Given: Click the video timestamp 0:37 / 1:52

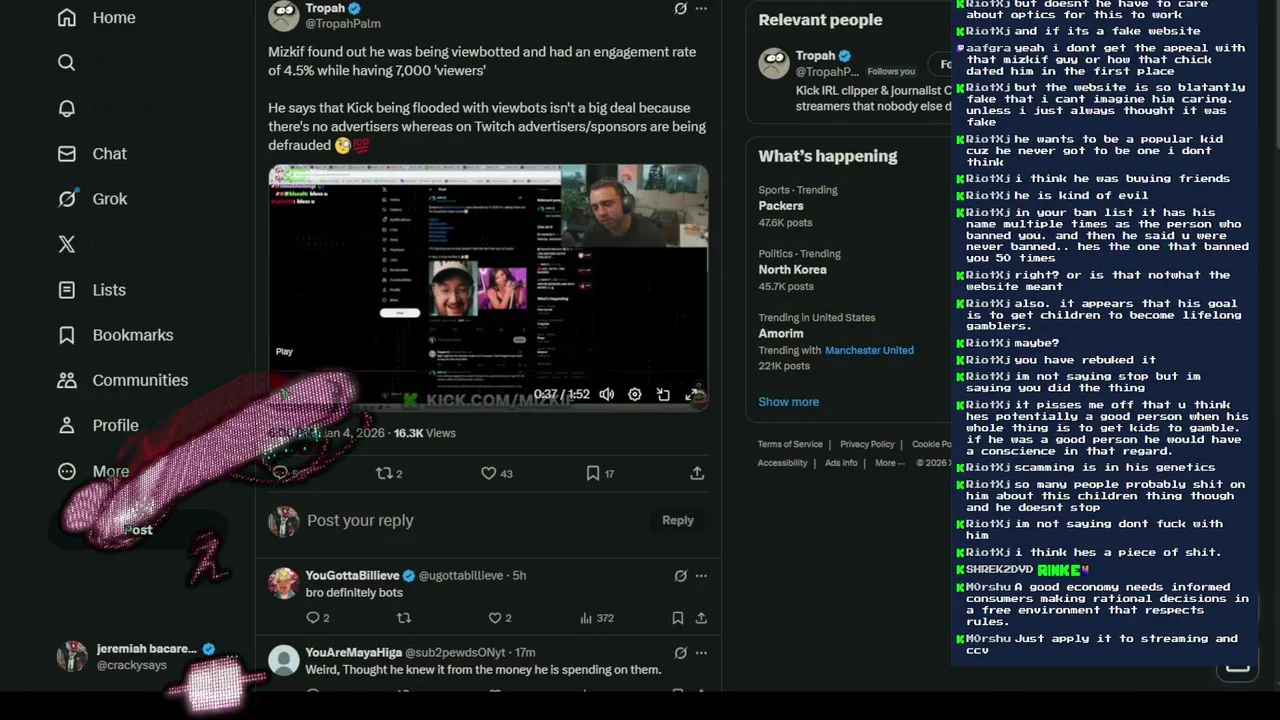Looking at the screenshot, I should 561,394.
